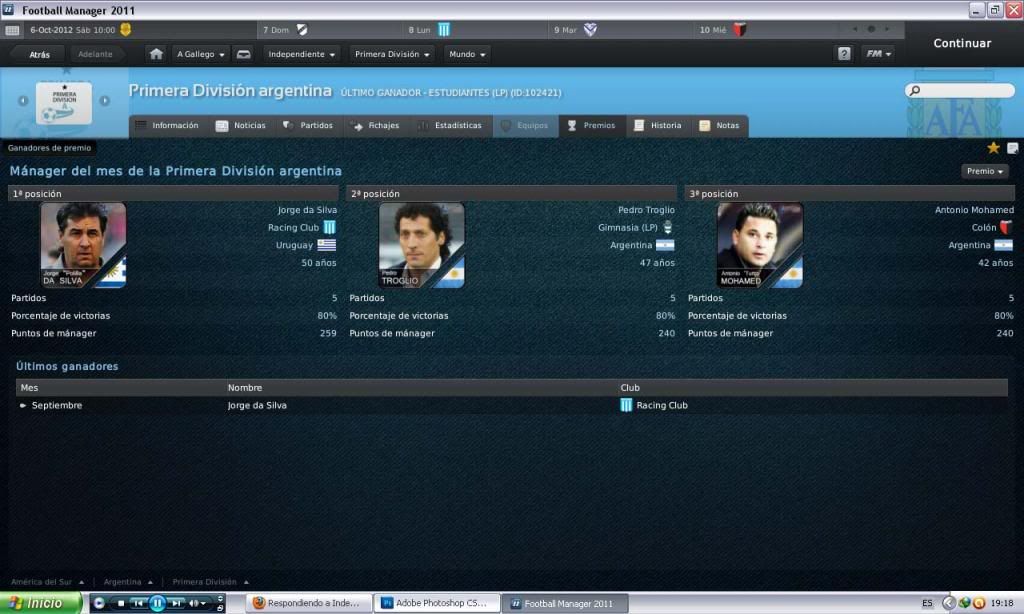Open the calendar icon beside the date
This screenshot has width=1024, height=614.
(x=12, y=30)
